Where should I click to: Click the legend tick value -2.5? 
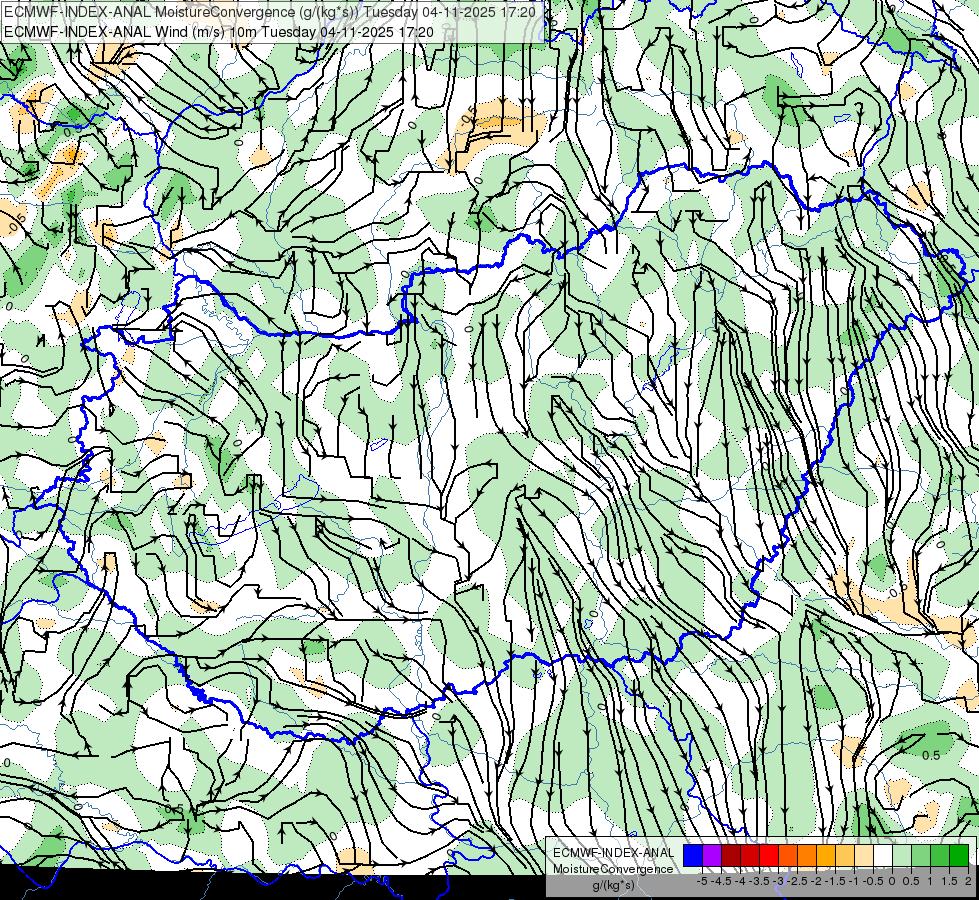point(797,881)
